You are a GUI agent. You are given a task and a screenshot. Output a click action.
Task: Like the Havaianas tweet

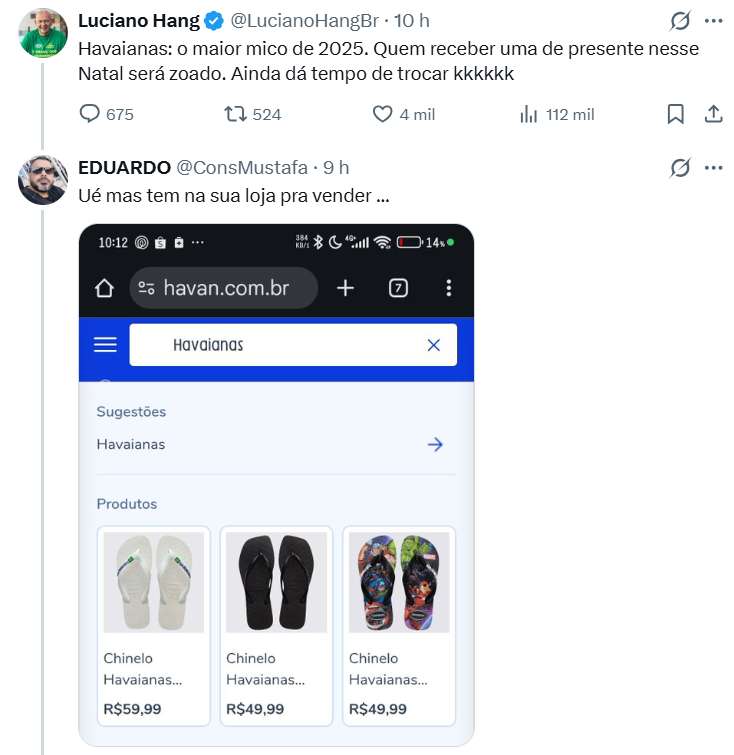click(x=383, y=114)
